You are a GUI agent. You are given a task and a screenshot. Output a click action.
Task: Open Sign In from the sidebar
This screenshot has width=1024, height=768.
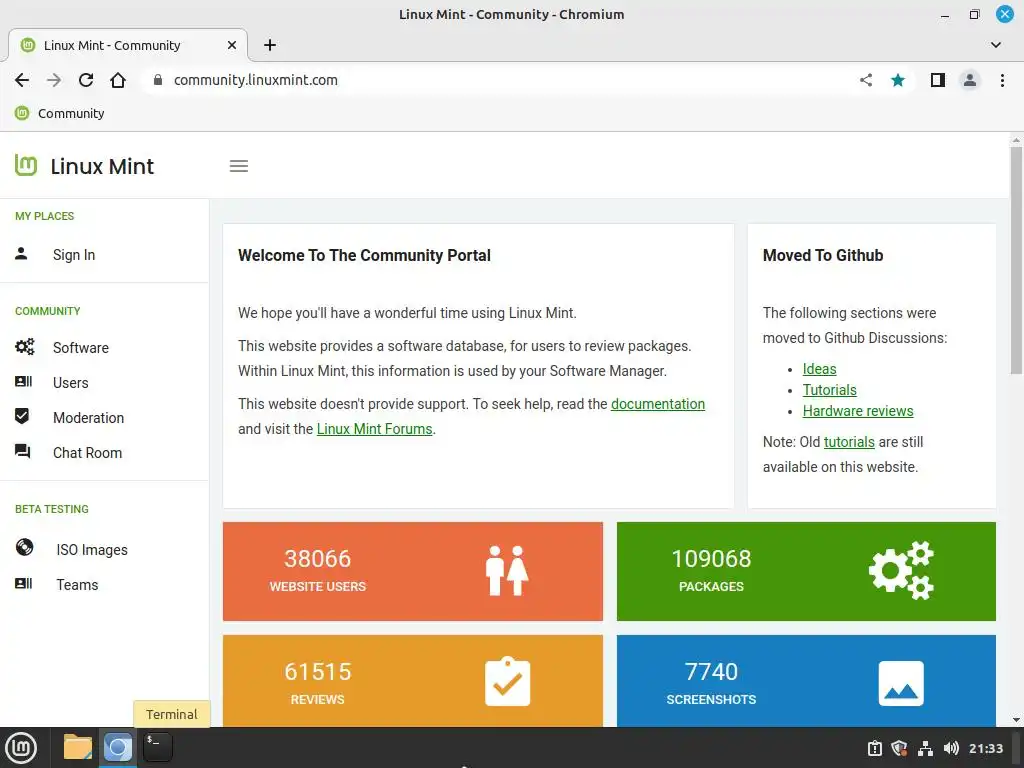point(74,255)
